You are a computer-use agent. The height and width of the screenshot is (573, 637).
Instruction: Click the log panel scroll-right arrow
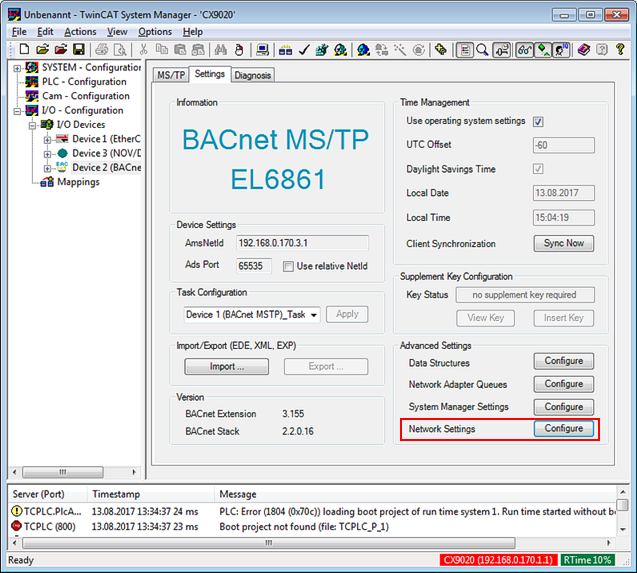(x=609, y=543)
